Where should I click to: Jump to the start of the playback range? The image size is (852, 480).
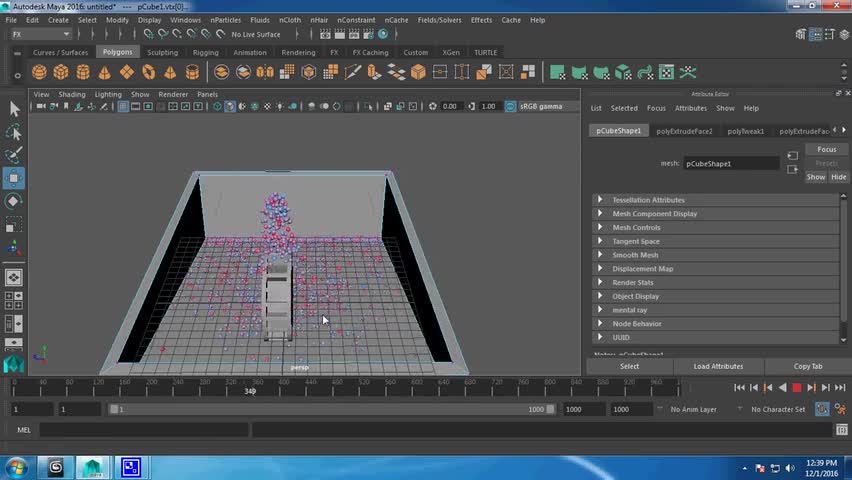point(739,388)
